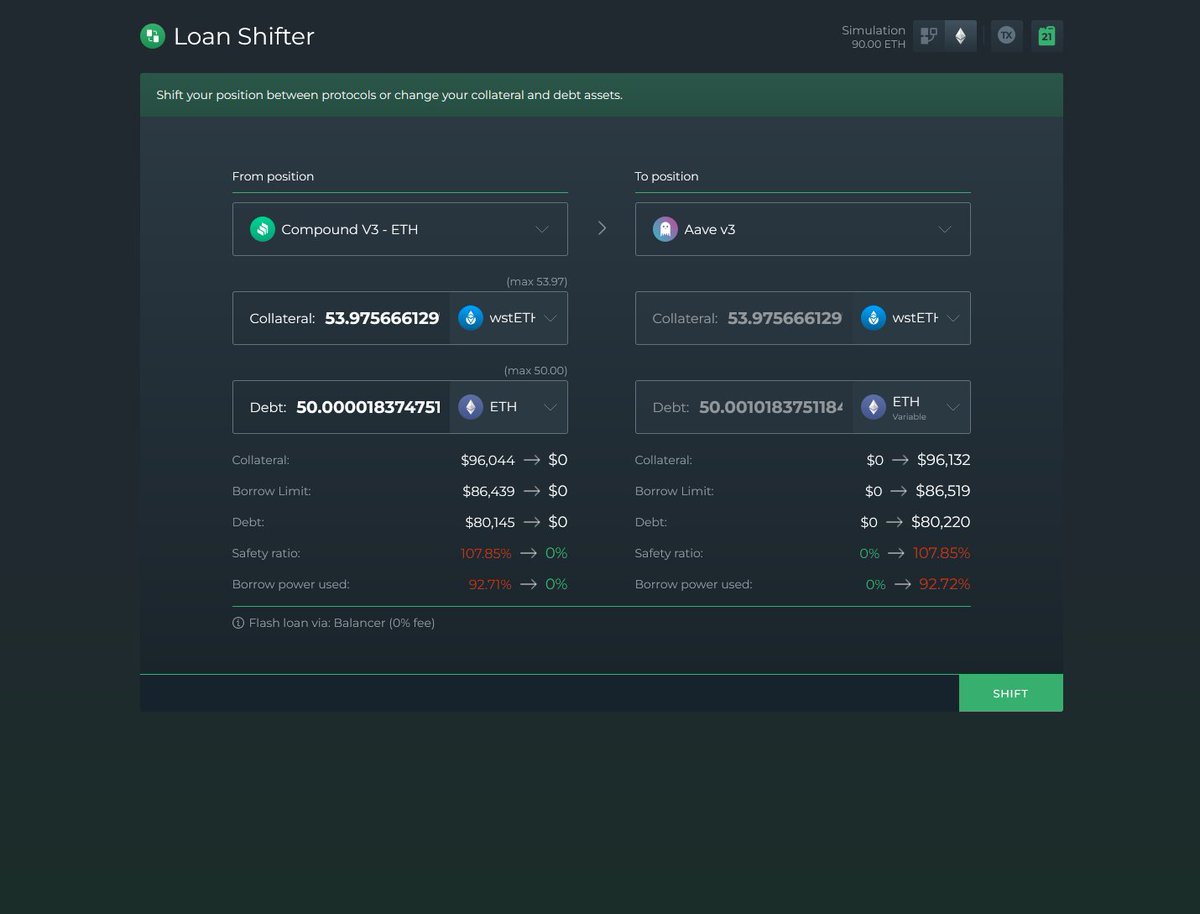Open the simulation fork icon

click(929, 36)
